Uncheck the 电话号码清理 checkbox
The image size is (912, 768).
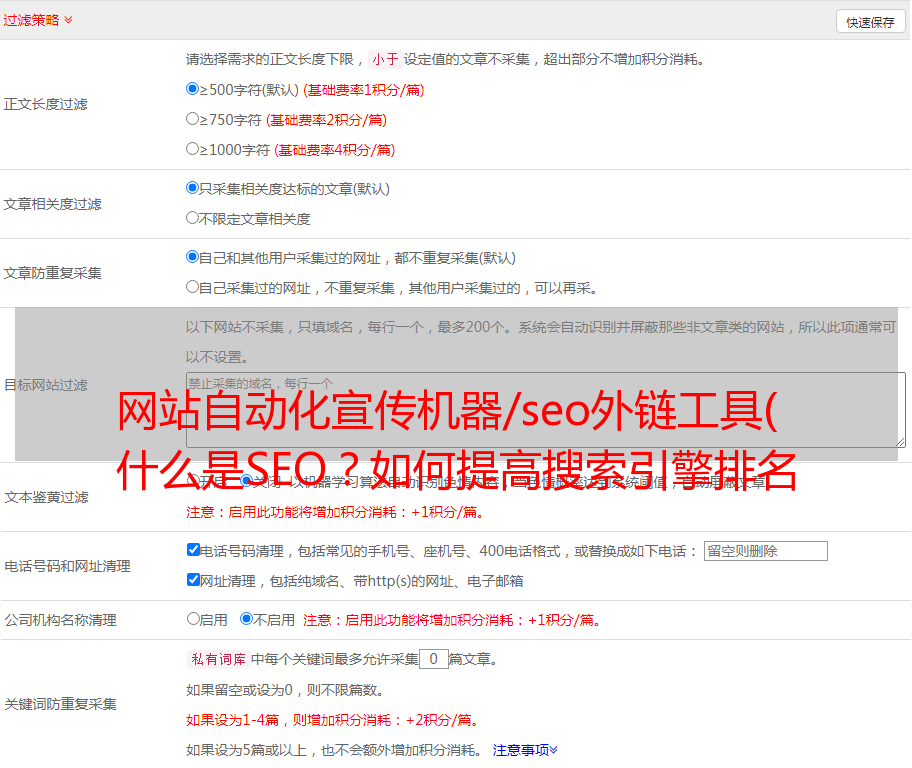pyautogui.click(x=193, y=550)
